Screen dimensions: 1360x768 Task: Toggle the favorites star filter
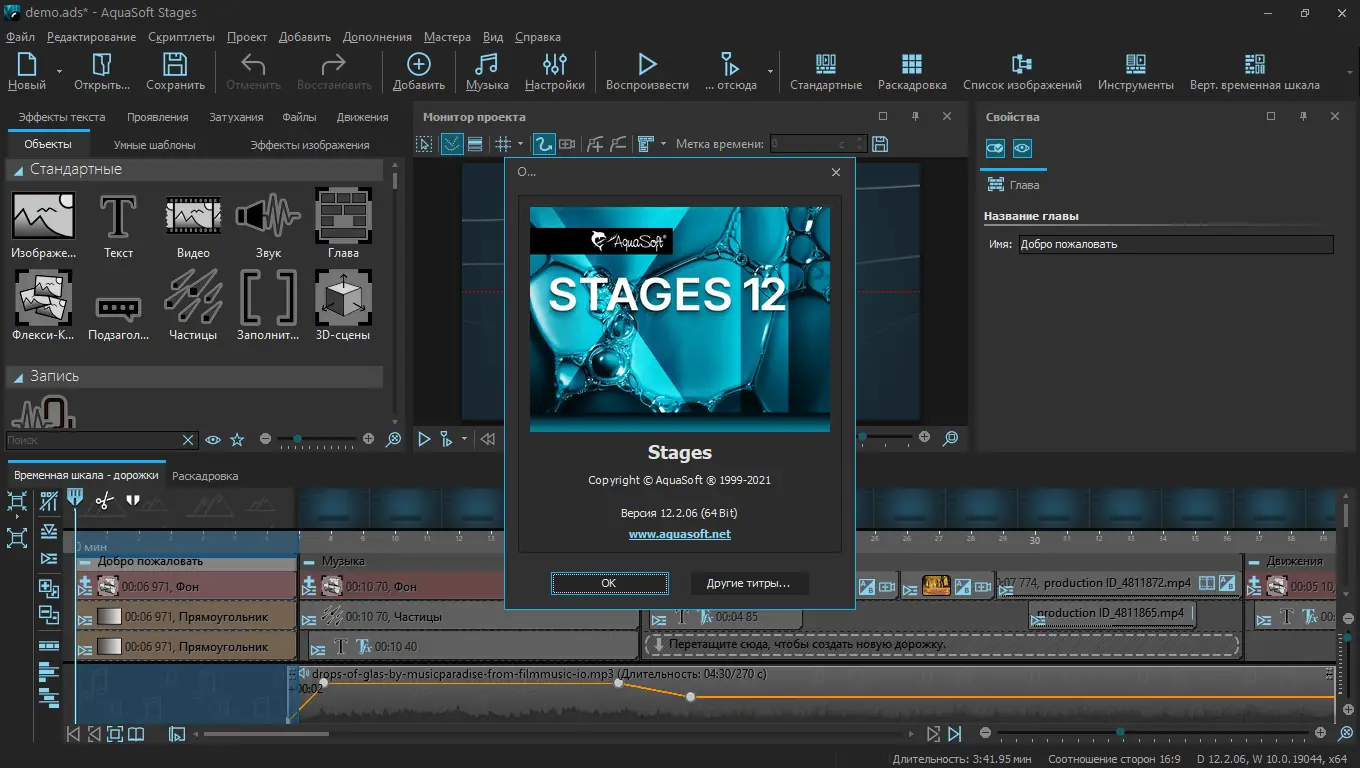point(237,439)
